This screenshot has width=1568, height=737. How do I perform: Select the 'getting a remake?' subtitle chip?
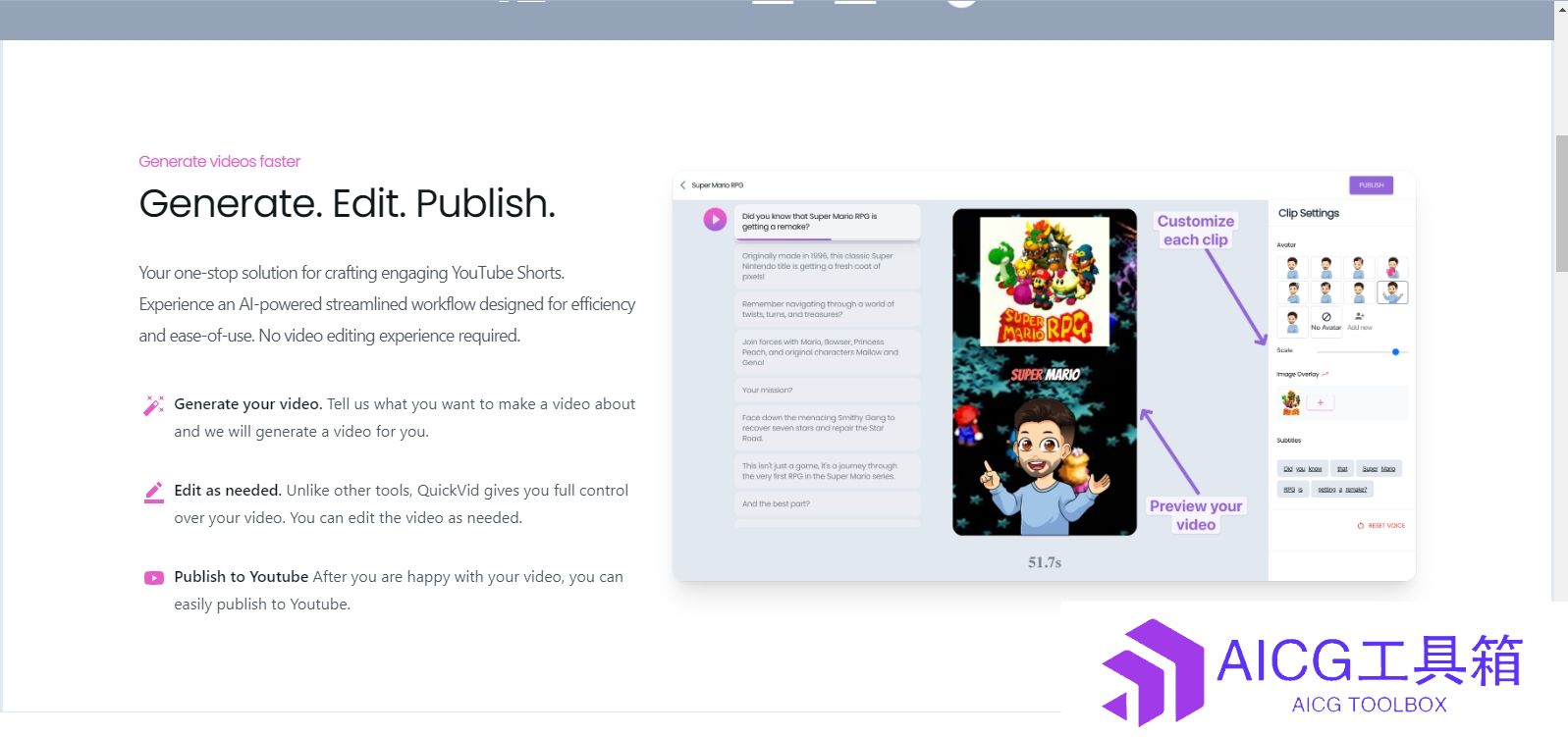coord(1341,489)
